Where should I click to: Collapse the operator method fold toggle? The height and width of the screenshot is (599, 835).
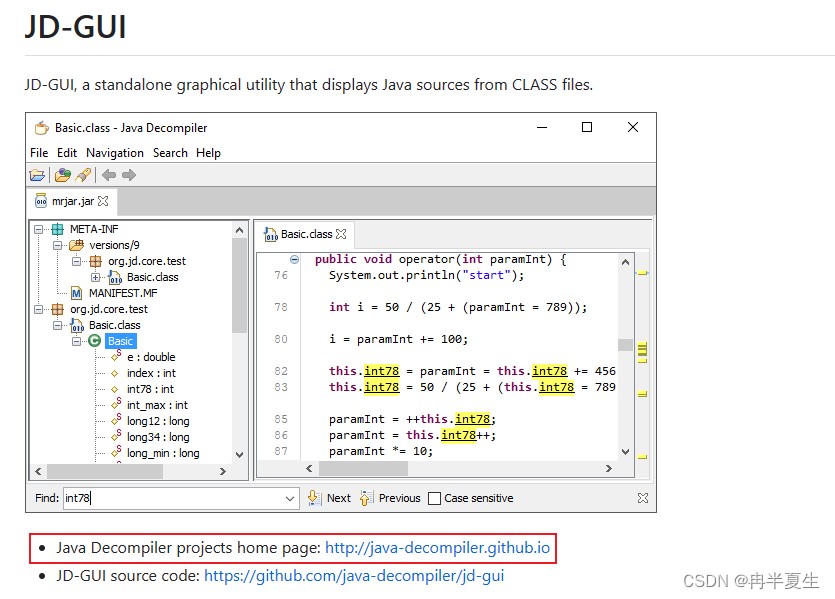(294, 259)
